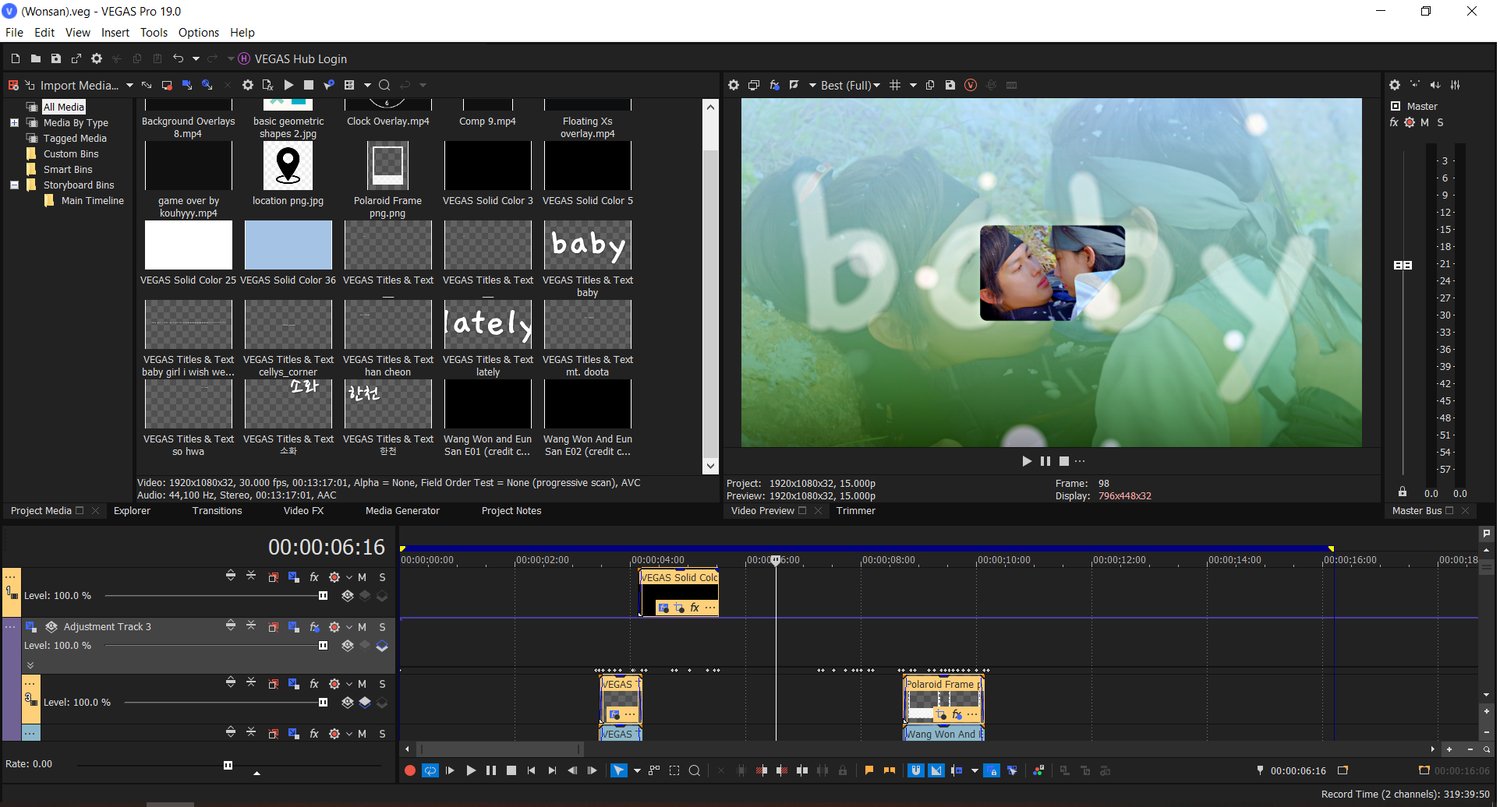Click the Zoom magnifier tool below the timeline
The image size is (1500, 807).
tap(694, 771)
